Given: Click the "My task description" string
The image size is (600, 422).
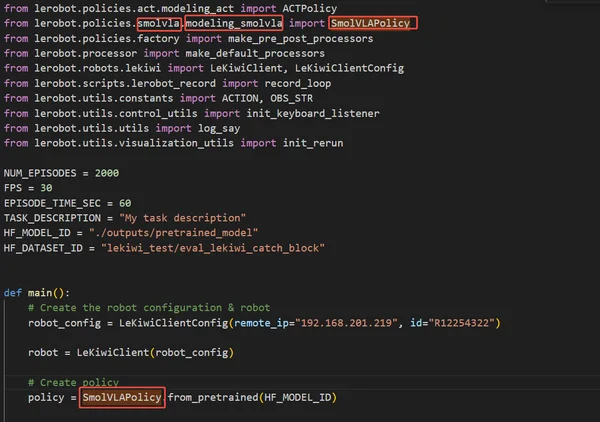Looking at the screenshot, I should (x=182, y=218).
